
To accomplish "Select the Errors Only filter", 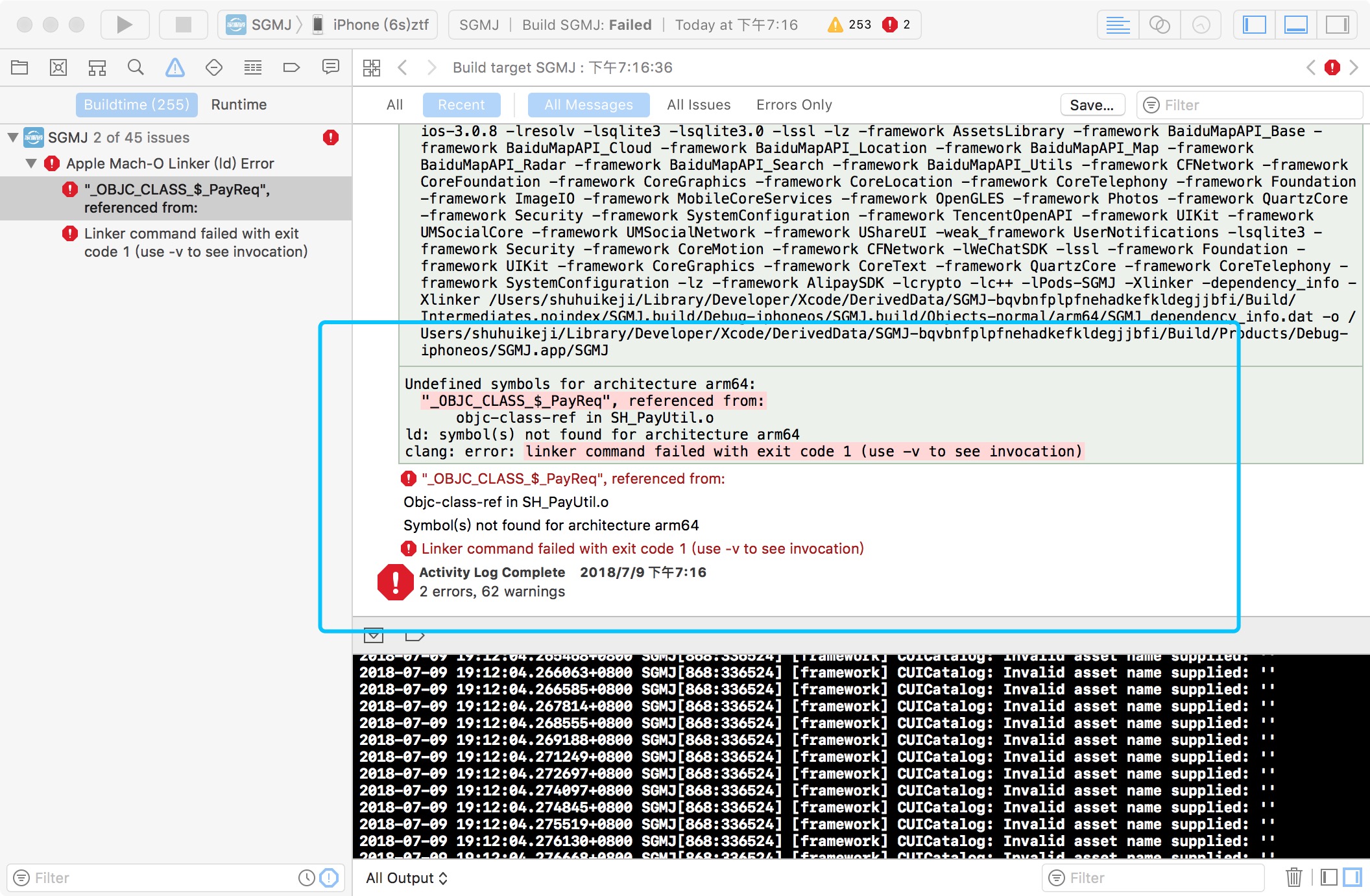I will click(x=794, y=104).
